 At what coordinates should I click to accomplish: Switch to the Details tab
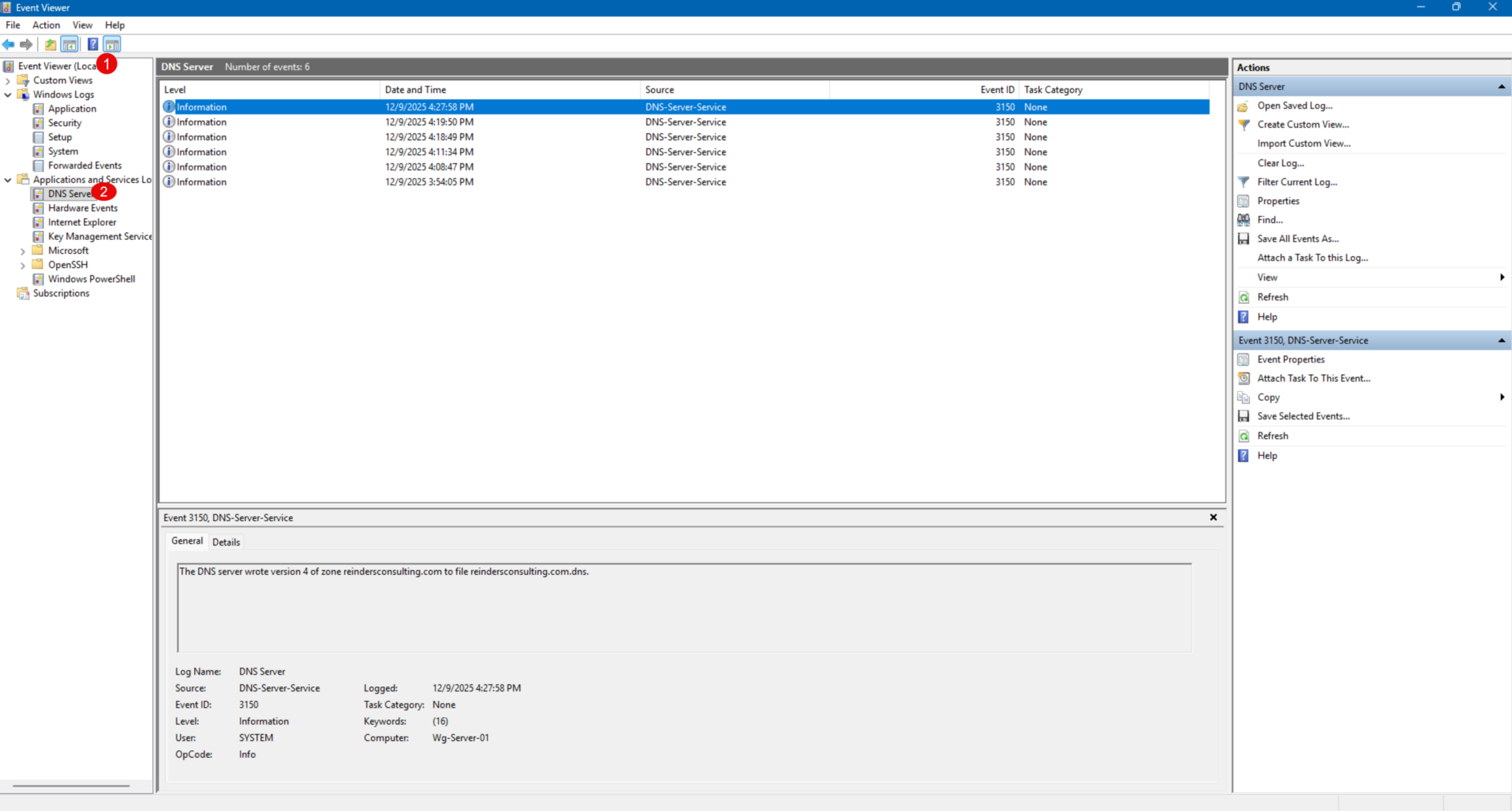226,542
